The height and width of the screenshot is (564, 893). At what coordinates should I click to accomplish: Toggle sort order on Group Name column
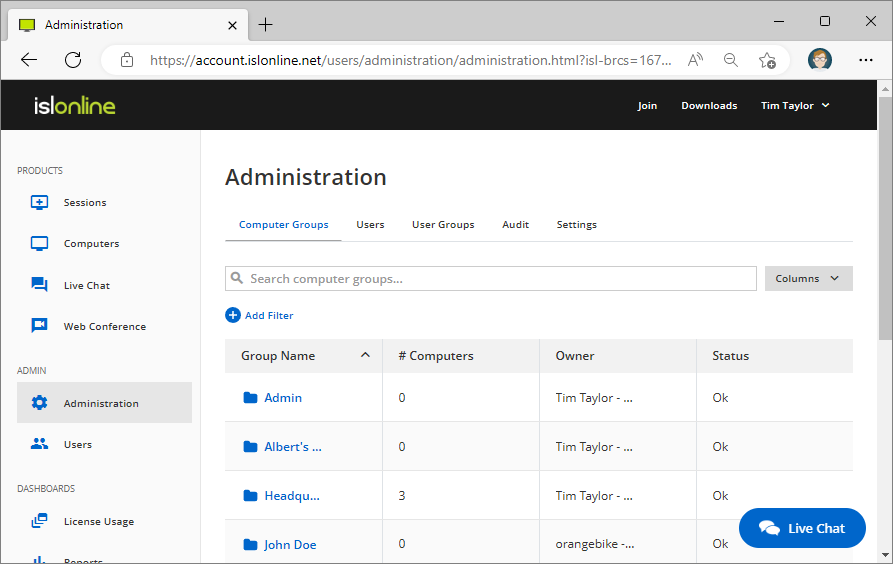[x=365, y=355]
